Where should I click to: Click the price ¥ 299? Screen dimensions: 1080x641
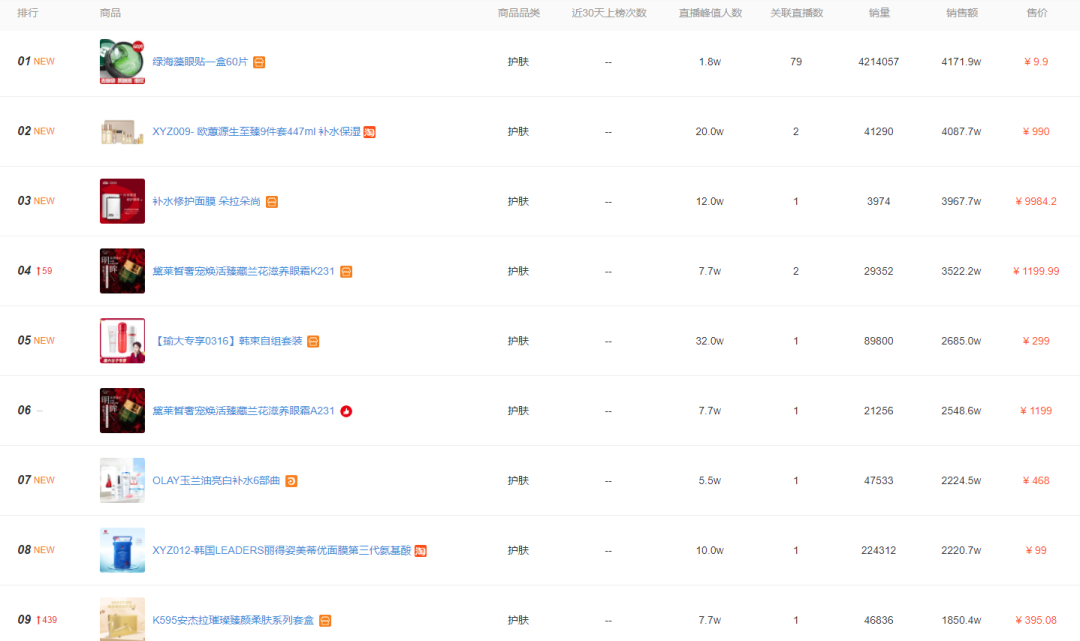point(1036,341)
